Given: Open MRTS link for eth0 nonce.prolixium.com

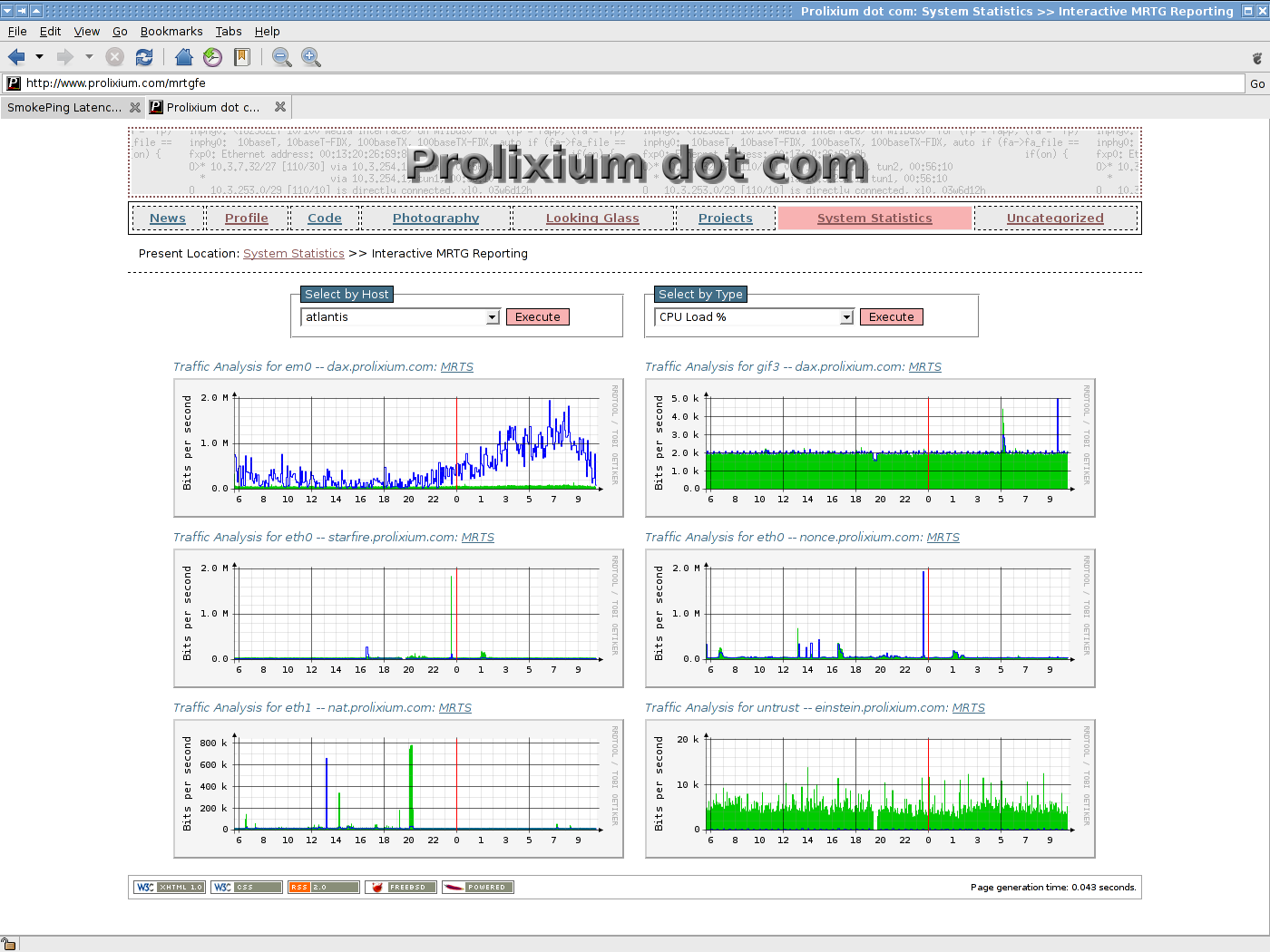Looking at the screenshot, I should pos(943,538).
